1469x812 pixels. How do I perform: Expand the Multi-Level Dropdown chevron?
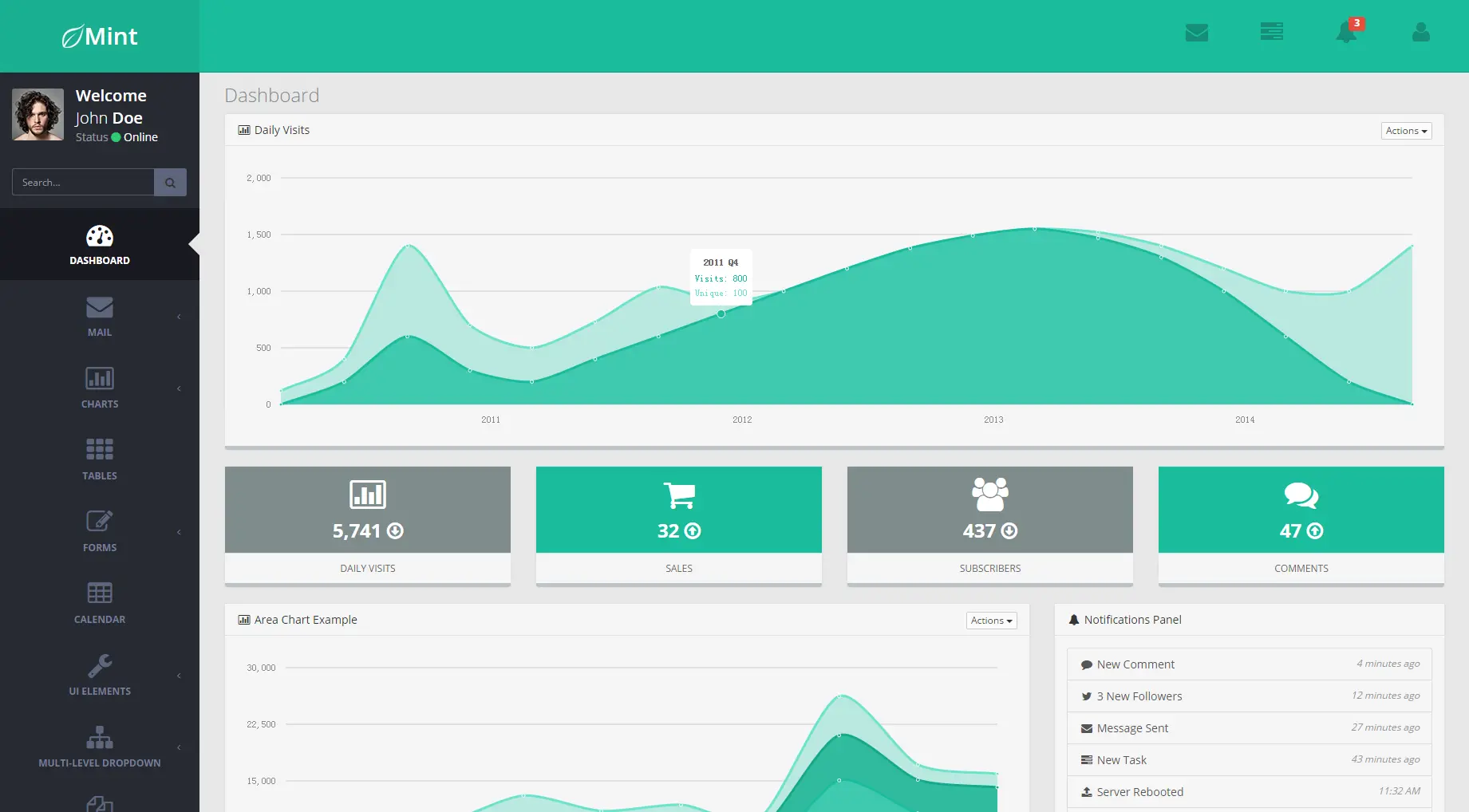tap(179, 747)
